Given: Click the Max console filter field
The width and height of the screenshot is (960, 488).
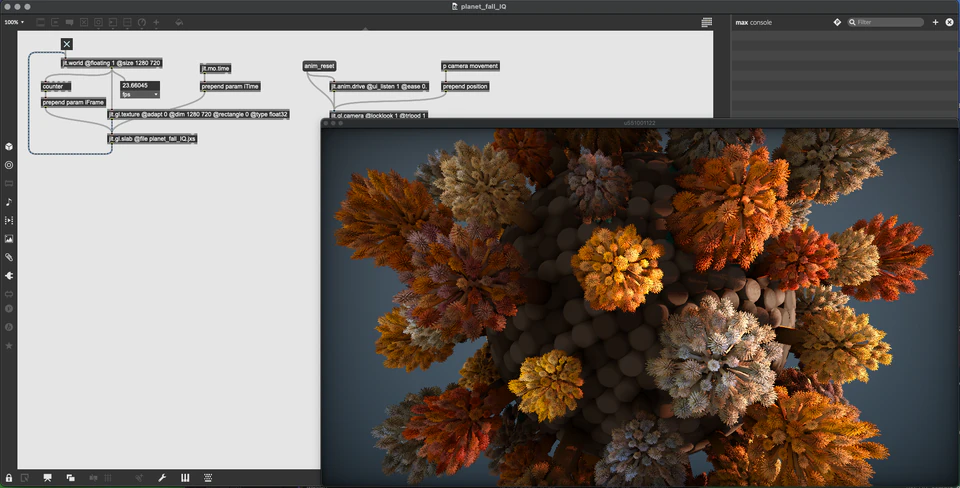Looking at the screenshot, I should (885, 22).
